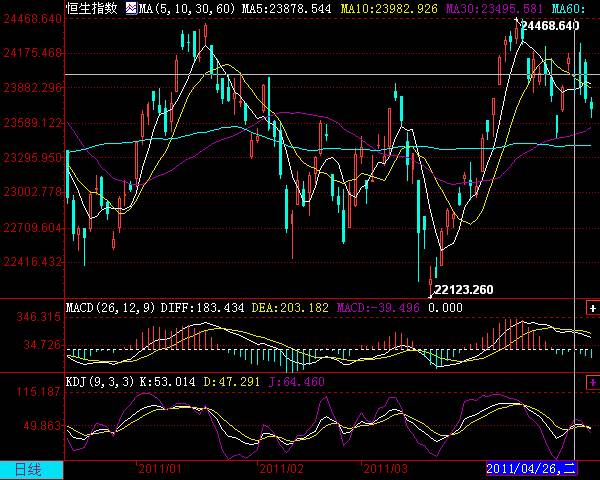Click the highlighted 2011/04/26 cursor date

coord(531,468)
